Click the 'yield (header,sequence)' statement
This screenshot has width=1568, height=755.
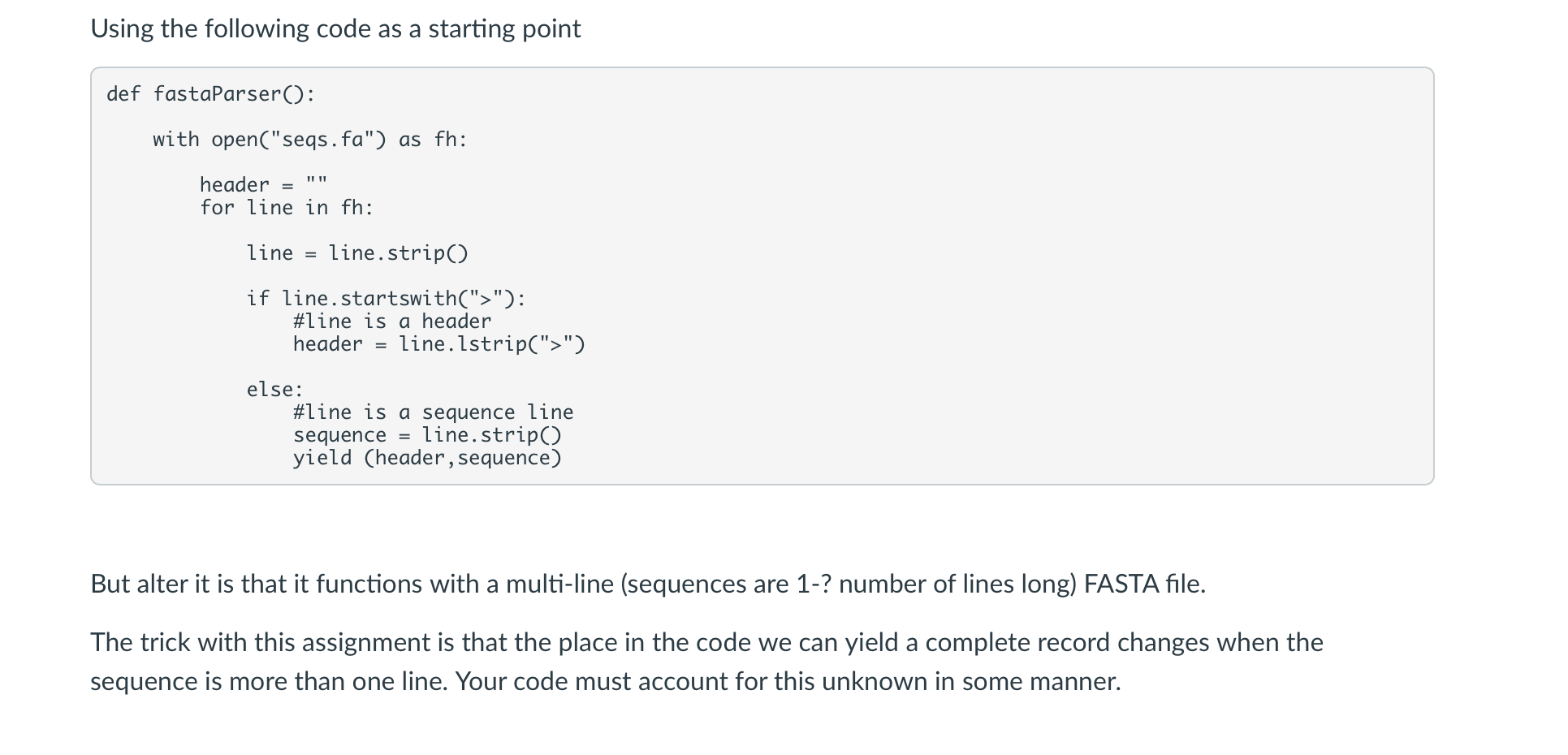point(427,458)
